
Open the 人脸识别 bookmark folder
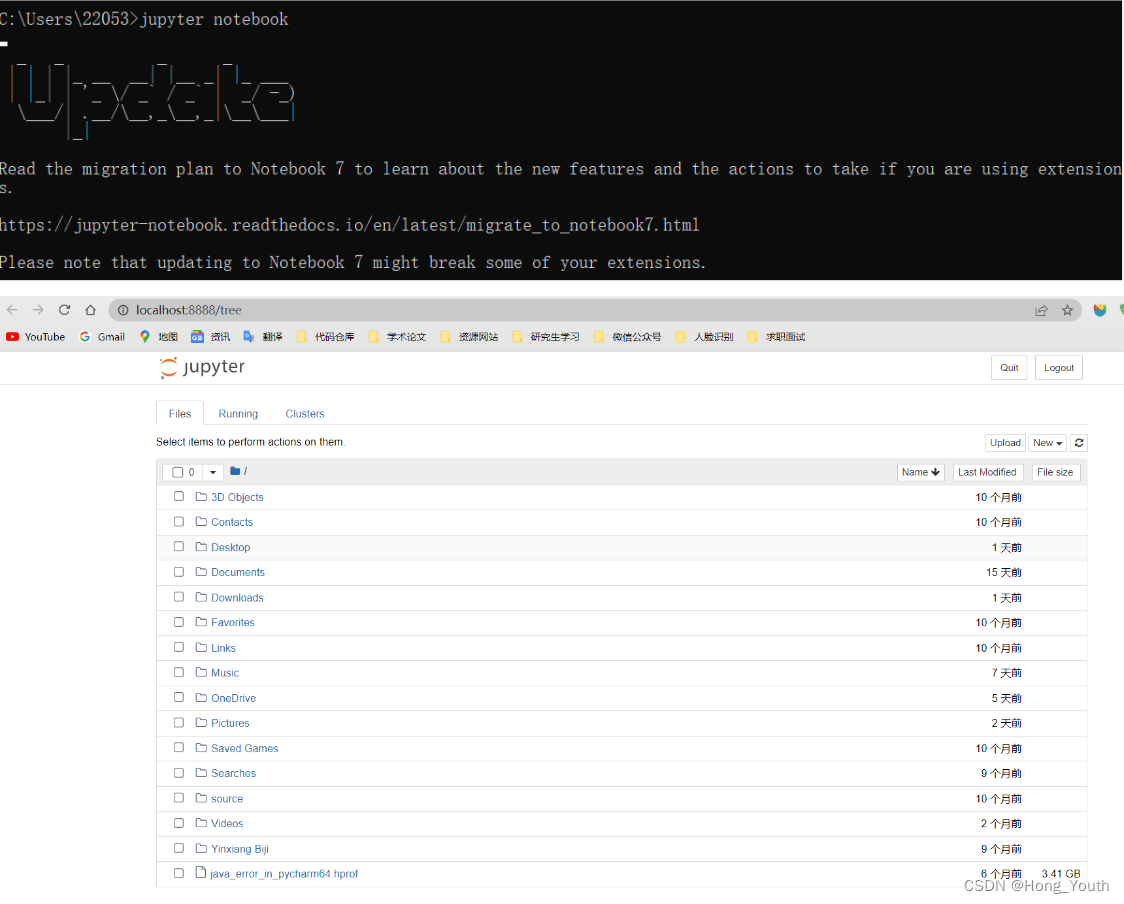point(704,337)
